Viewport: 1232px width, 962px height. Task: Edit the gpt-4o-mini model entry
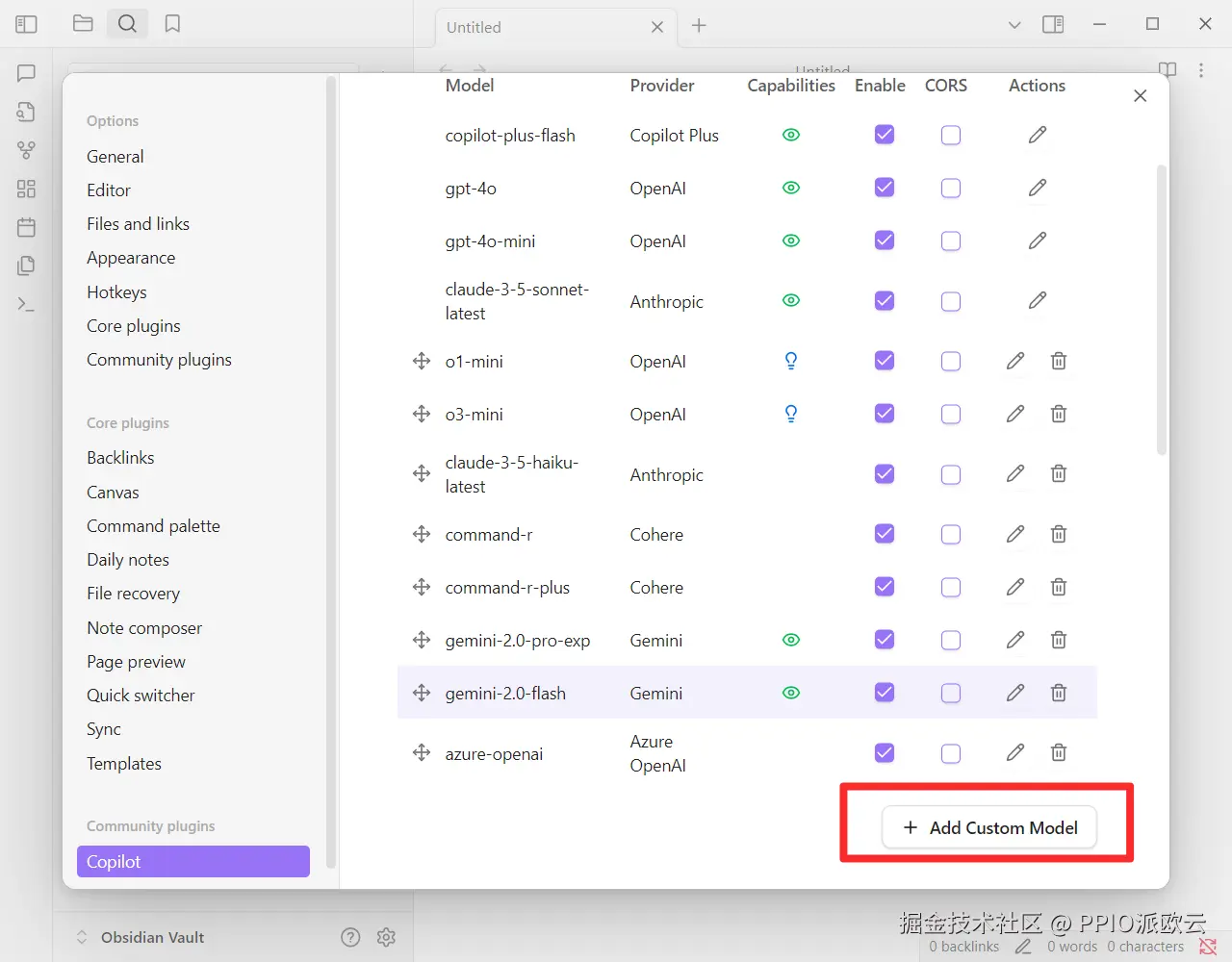1037,240
